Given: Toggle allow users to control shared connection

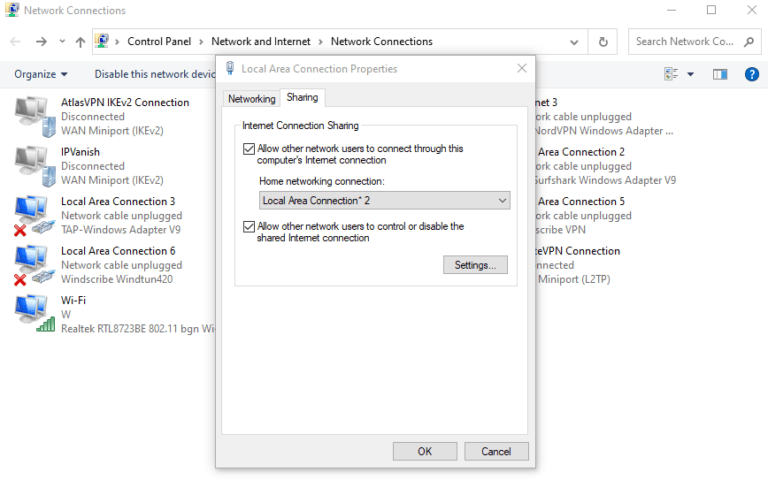Looking at the screenshot, I should [x=249, y=227].
